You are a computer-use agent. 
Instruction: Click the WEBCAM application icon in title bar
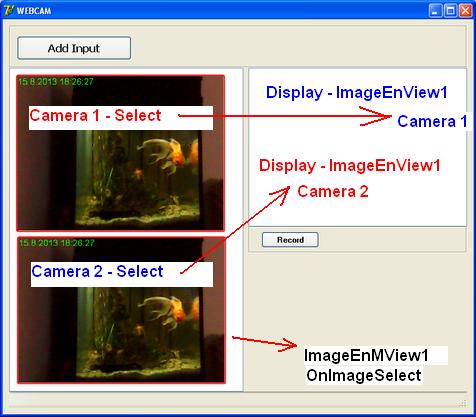pos(9,10)
